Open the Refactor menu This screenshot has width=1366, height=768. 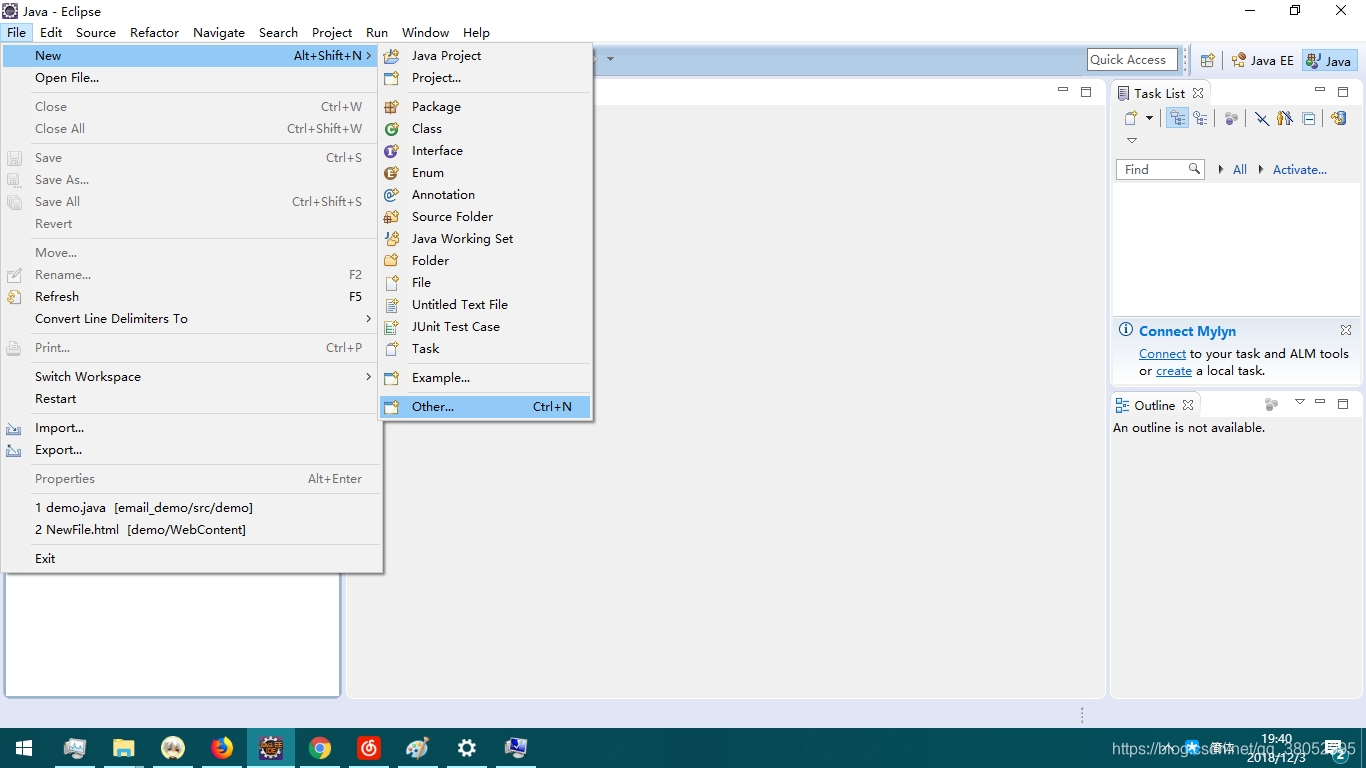click(154, 32)
